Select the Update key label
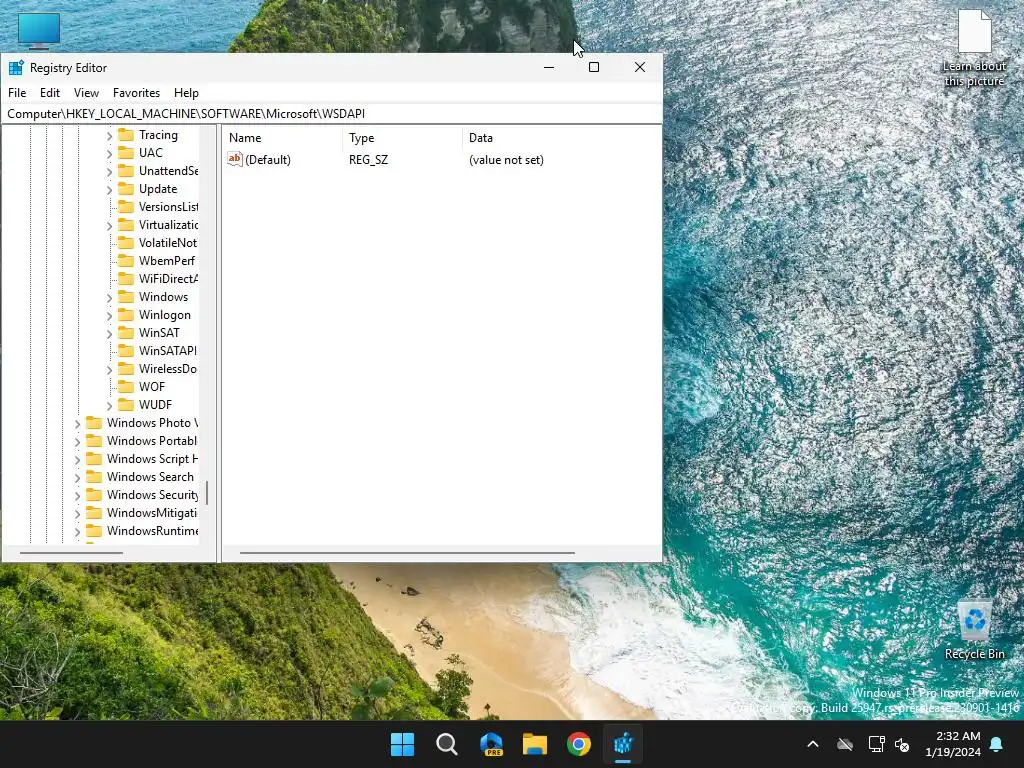This screenshot has height=768, width=1024. (x=157, y=189)
